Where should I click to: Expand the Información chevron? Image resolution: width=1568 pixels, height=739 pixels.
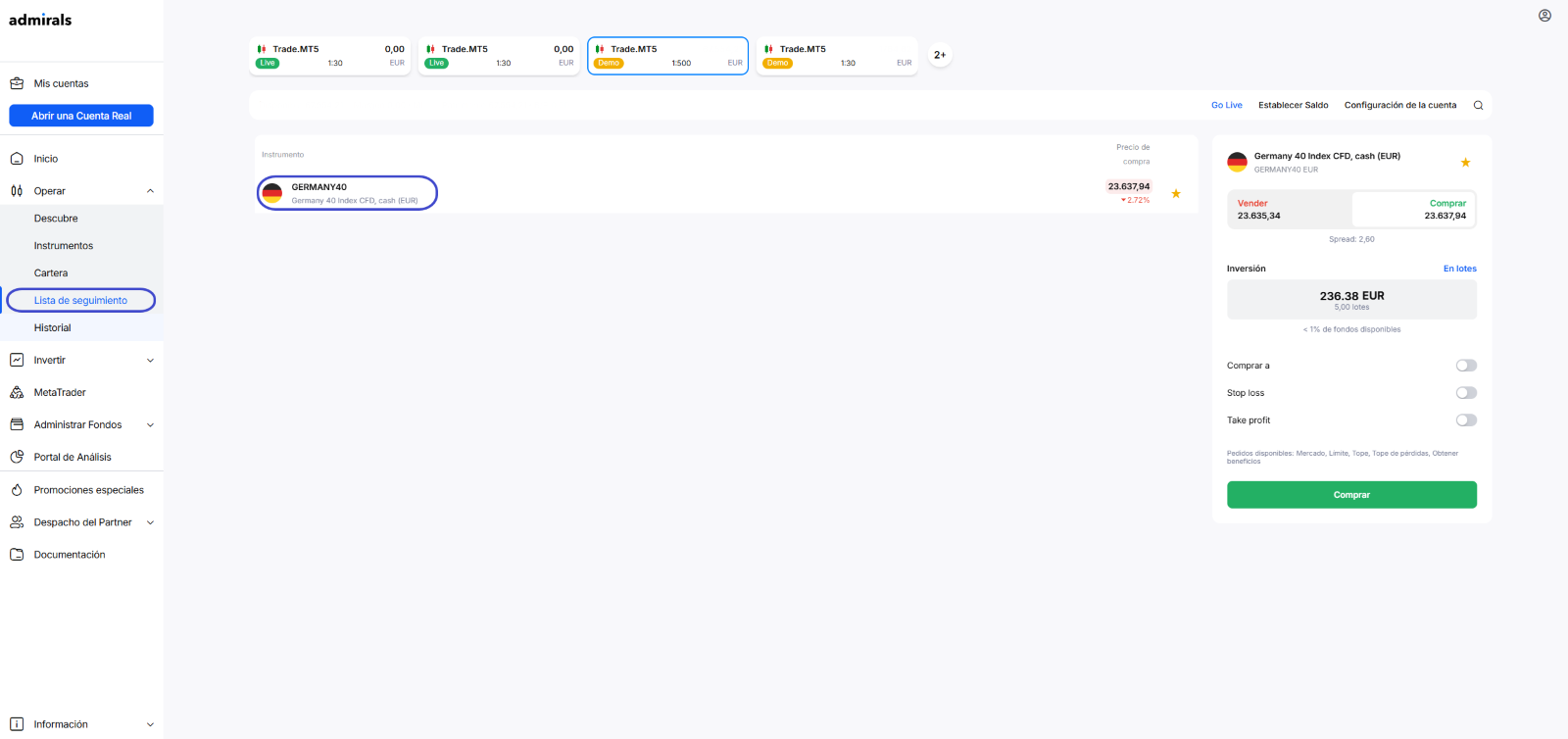[x=150, y=724]
